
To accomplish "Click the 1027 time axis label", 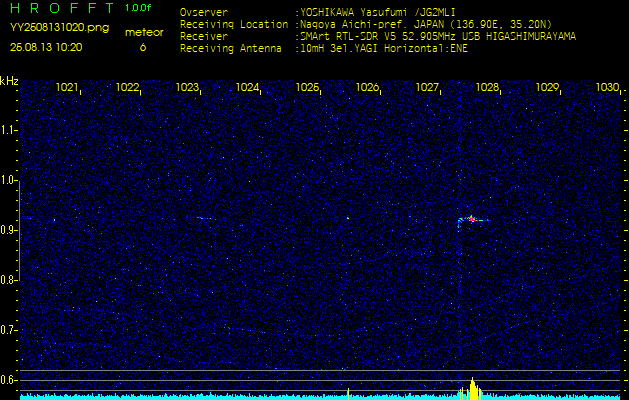I will pyautogui.click(x=427, y=87).
